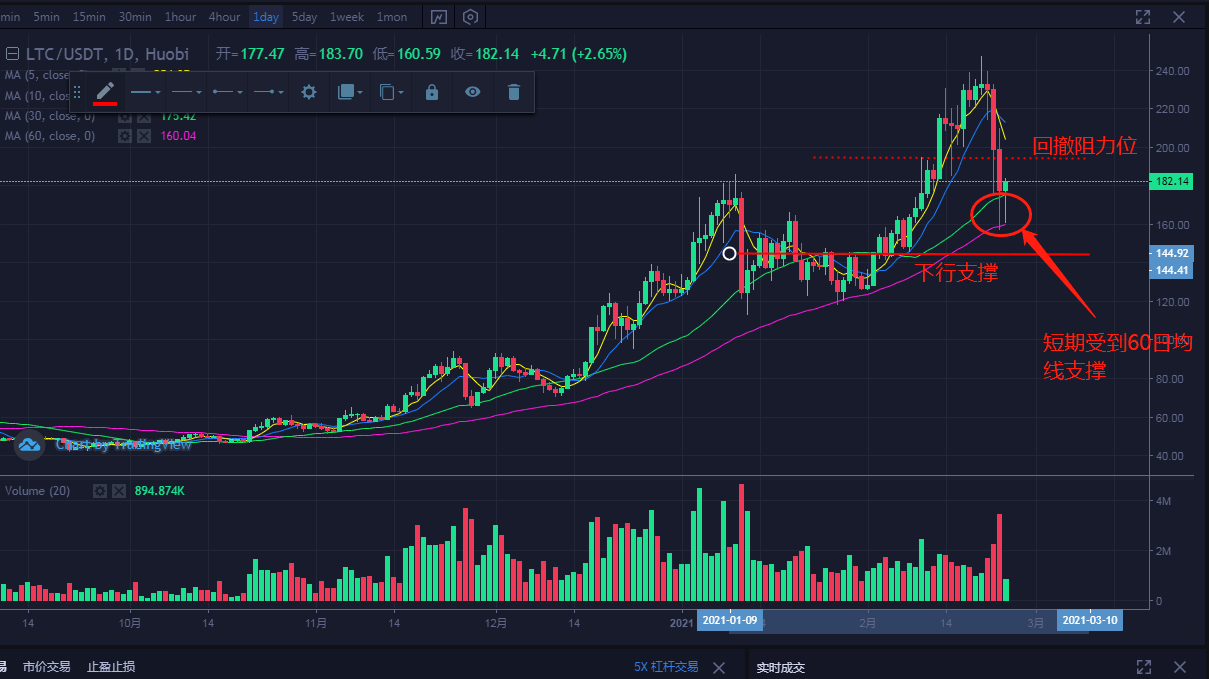The image size is (1209, 679).
Task: Open the line style dropdown
Action: tap(187, 92)
